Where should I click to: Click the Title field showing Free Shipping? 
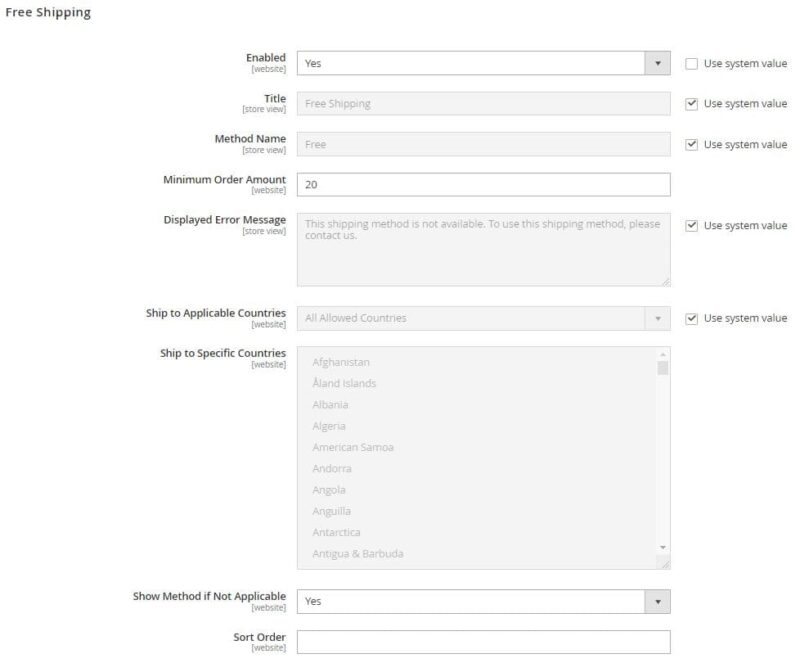(x=483, y=104)
